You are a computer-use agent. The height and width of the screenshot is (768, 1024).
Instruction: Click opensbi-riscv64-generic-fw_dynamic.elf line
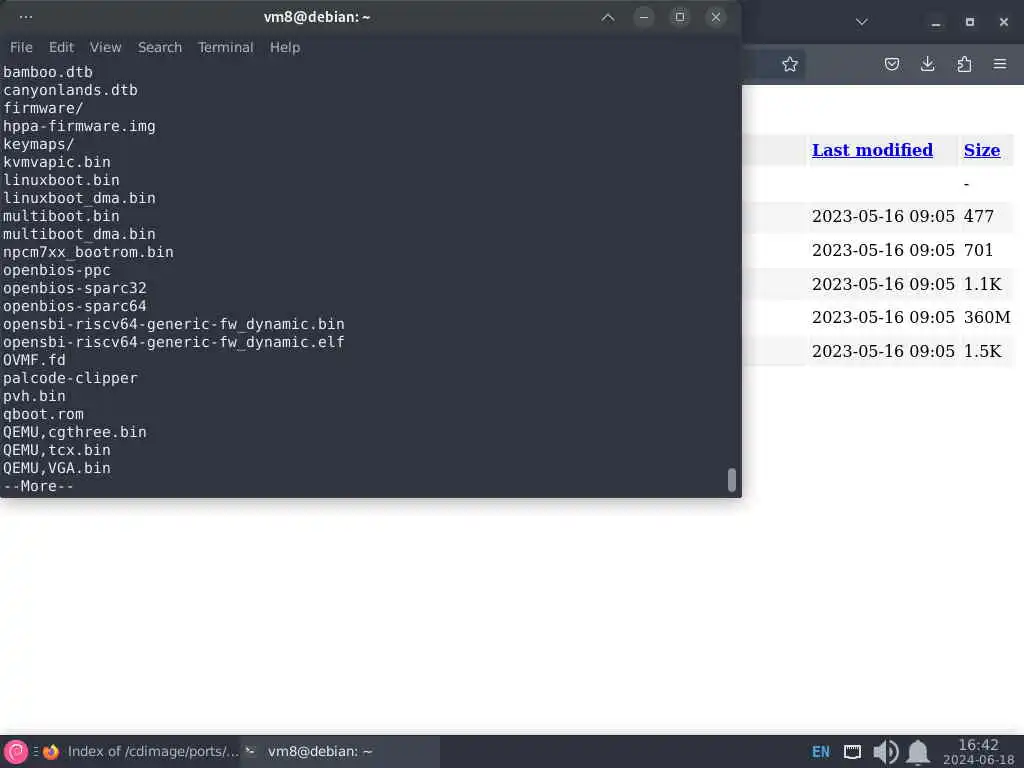(x=174, y=342)
